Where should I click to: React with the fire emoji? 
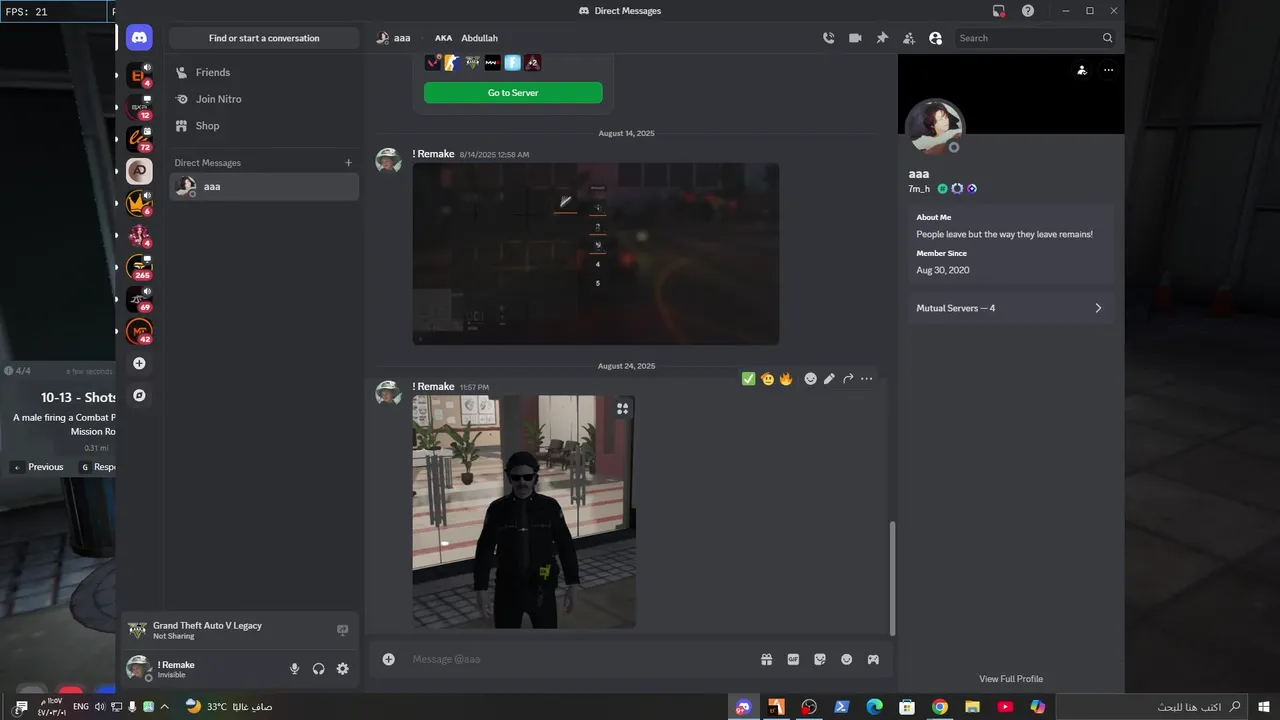[786, 379]
